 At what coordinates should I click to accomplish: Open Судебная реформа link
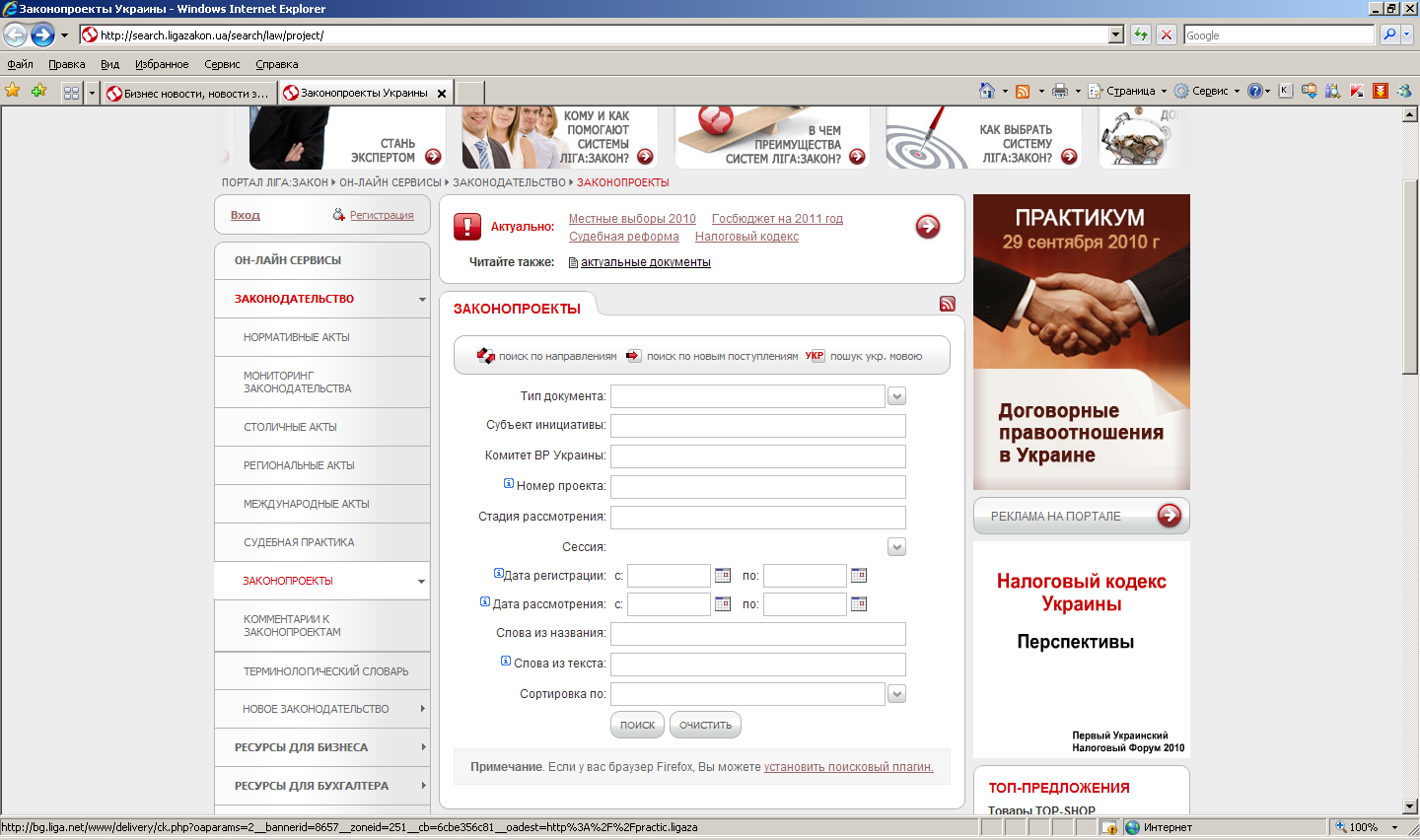(x=624, y=237)
